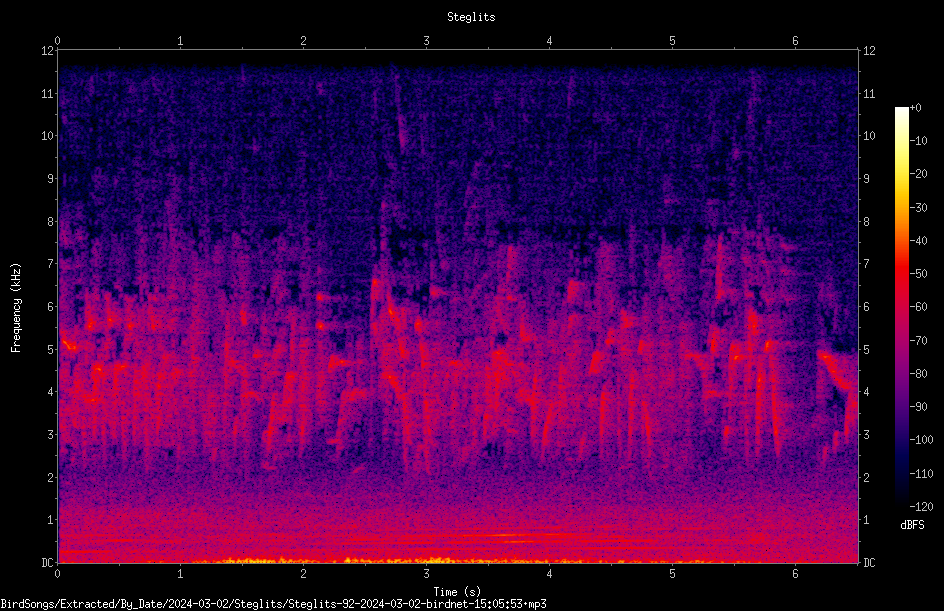Click the +0 mark on the dBFS color scale
The width and height of the screenshot is (944, 611).
916,108
